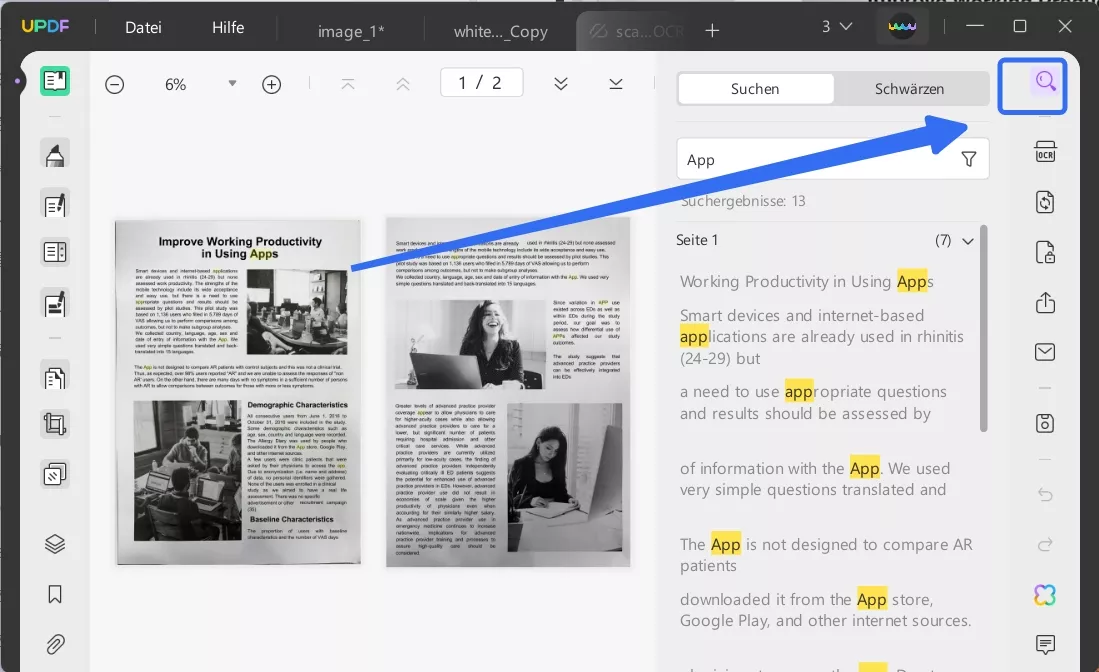Click the magnifier search icon

tap(1045, 82)
